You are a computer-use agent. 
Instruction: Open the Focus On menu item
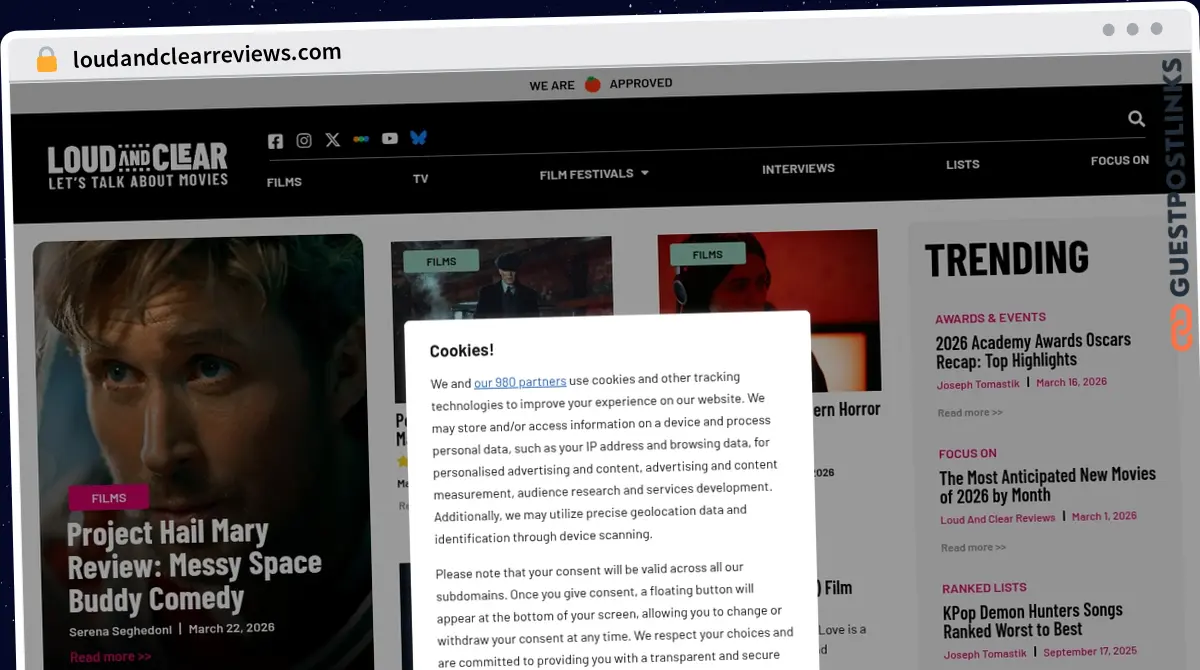click(1120, 160)
